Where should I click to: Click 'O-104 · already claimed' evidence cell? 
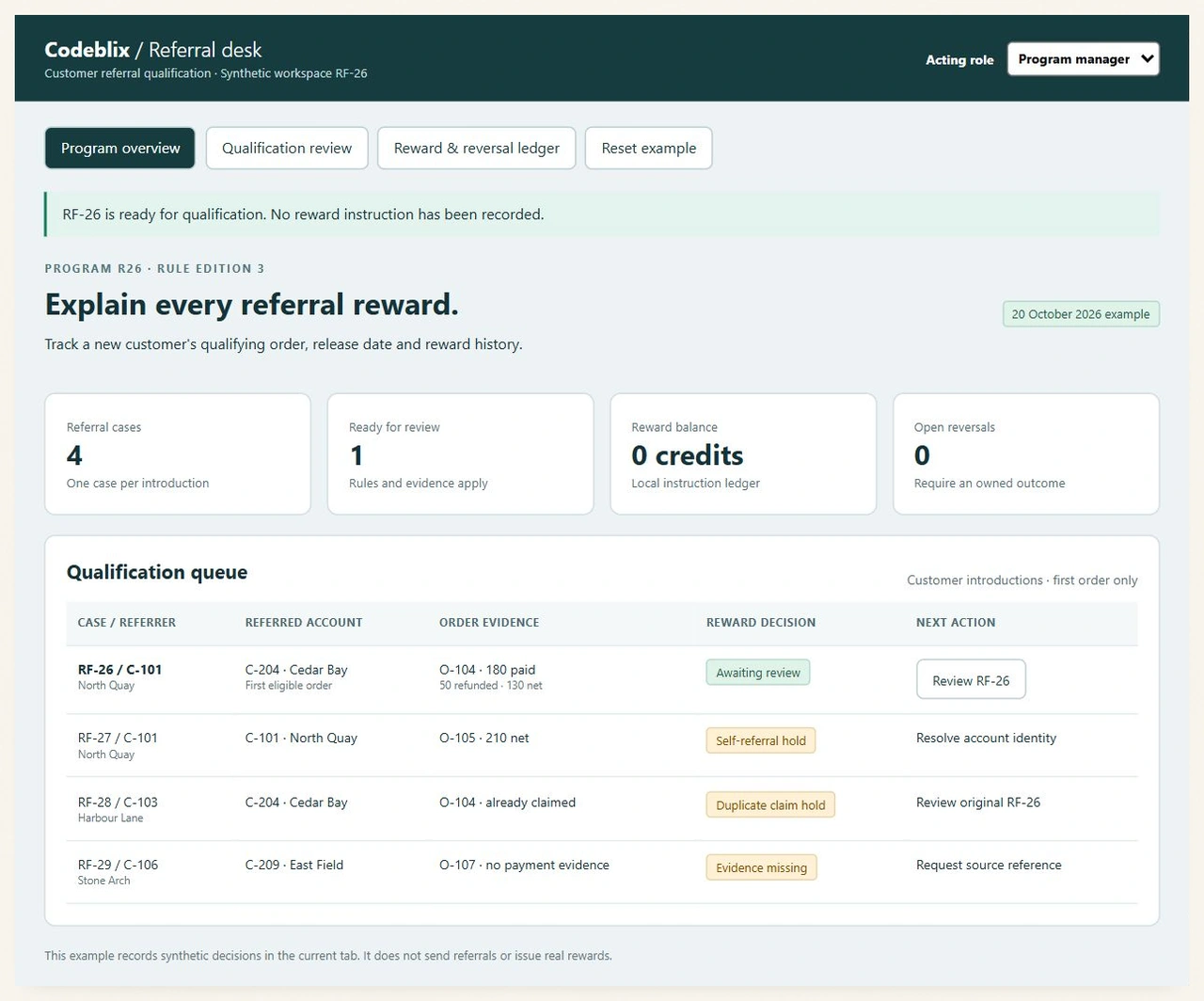pyautogui.click(x=507, y=802)
